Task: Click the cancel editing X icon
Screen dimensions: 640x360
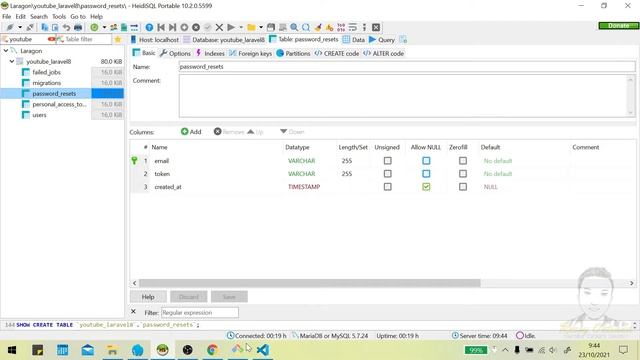Action: tap(219, 27)
